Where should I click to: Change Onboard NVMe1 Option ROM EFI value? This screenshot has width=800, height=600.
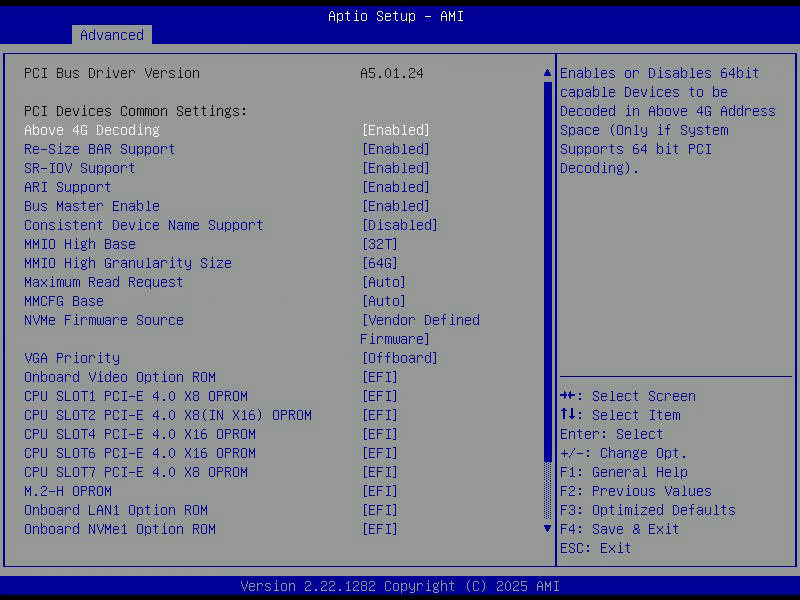pyautogui.click(x=380, y=529)
